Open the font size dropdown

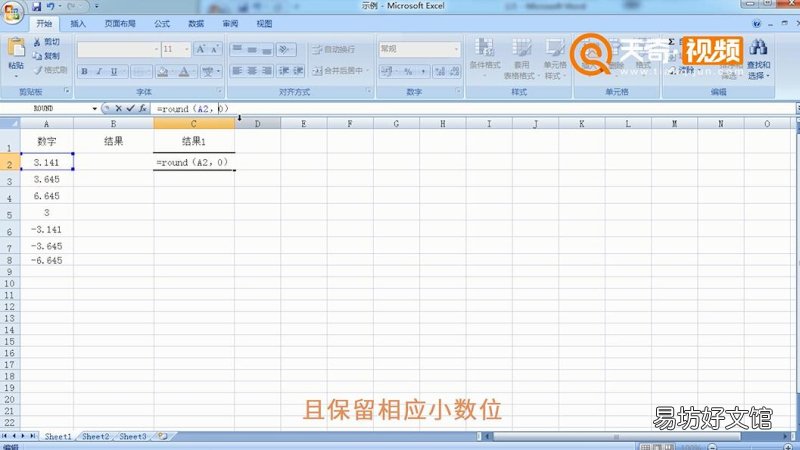tap(187, 49)
